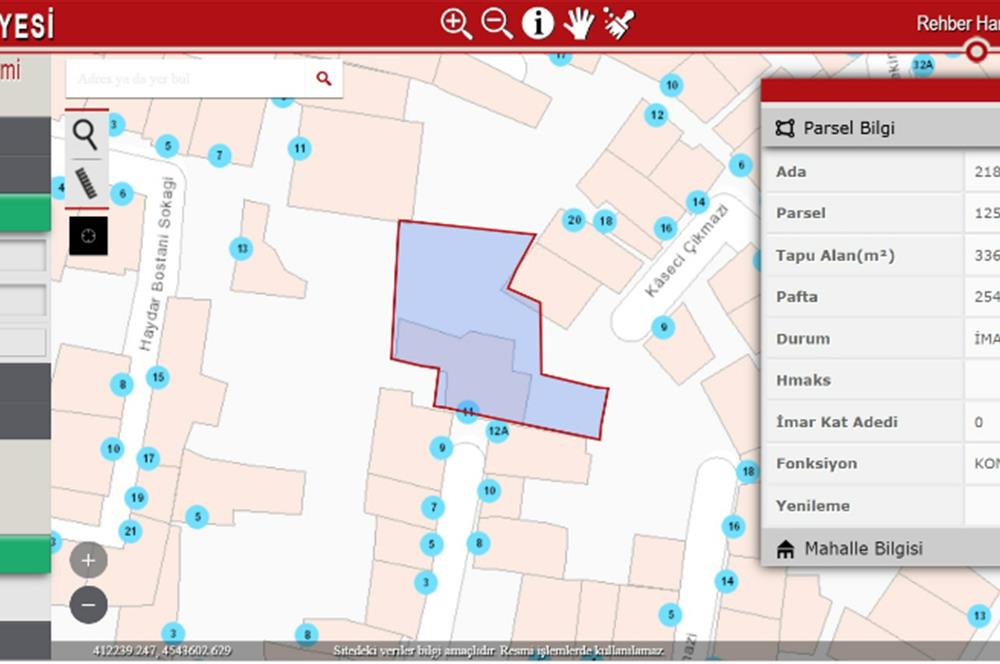Select the zoom out magnifier tool in top toolbar
Image resolution: width=1000 pixels, height=664 pixels.
(x=497, y=24)
